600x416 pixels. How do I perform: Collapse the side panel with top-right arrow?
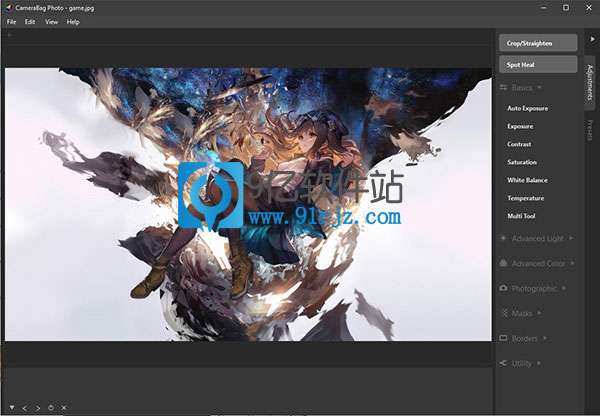(x=592, y=38)
